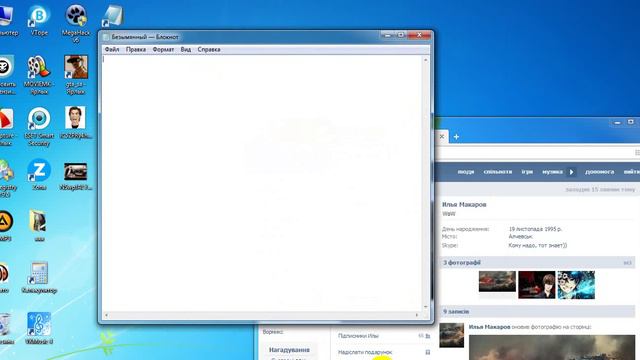
Task: Click inside the empty Notepad text area
Action: (x=262, y=184)
